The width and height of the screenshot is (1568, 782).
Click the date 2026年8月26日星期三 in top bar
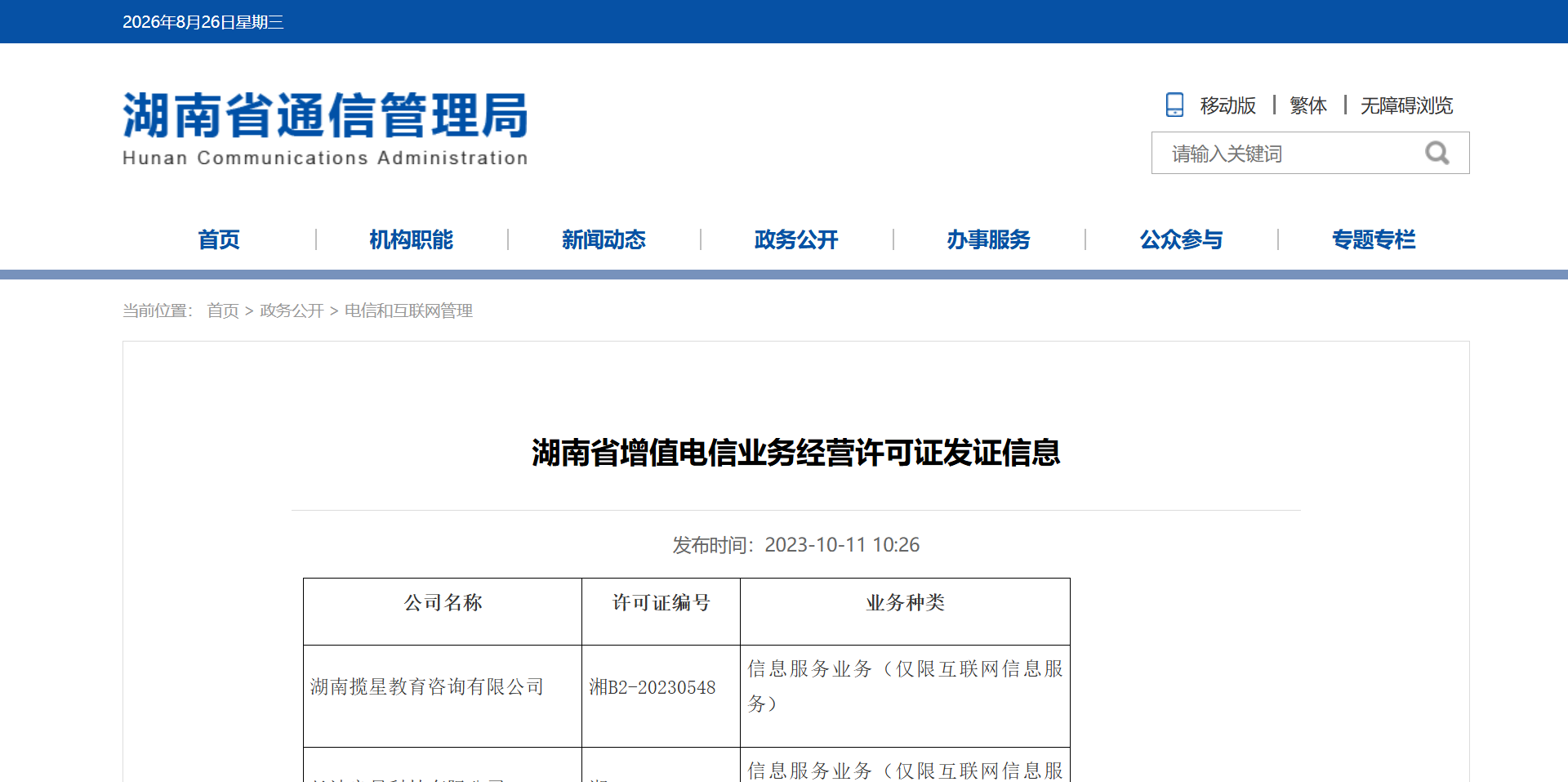[203, 22]
